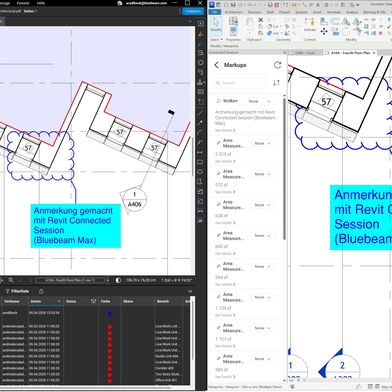Select the arc tool in Bluebeam's right toolbar
392x392 pixels.
point(200,133)
